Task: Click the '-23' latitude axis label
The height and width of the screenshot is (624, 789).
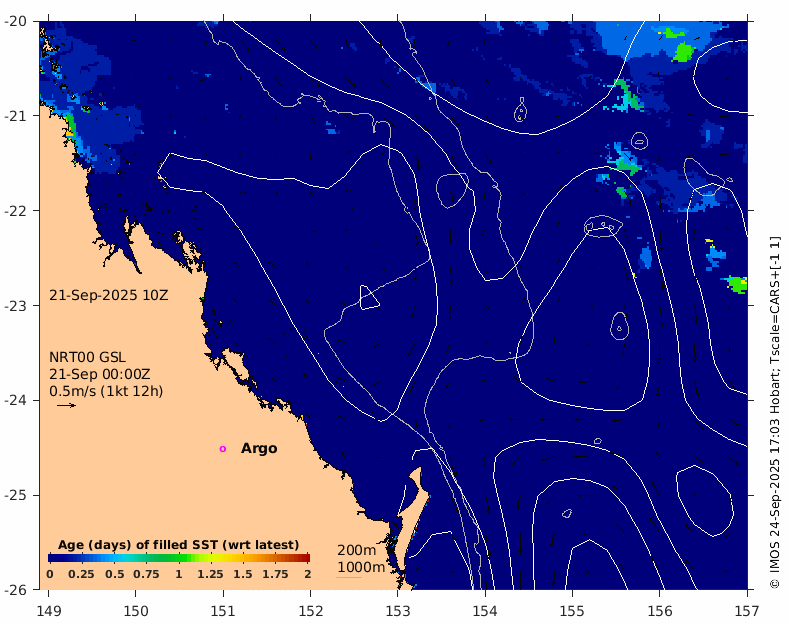Action: [15, 305]
